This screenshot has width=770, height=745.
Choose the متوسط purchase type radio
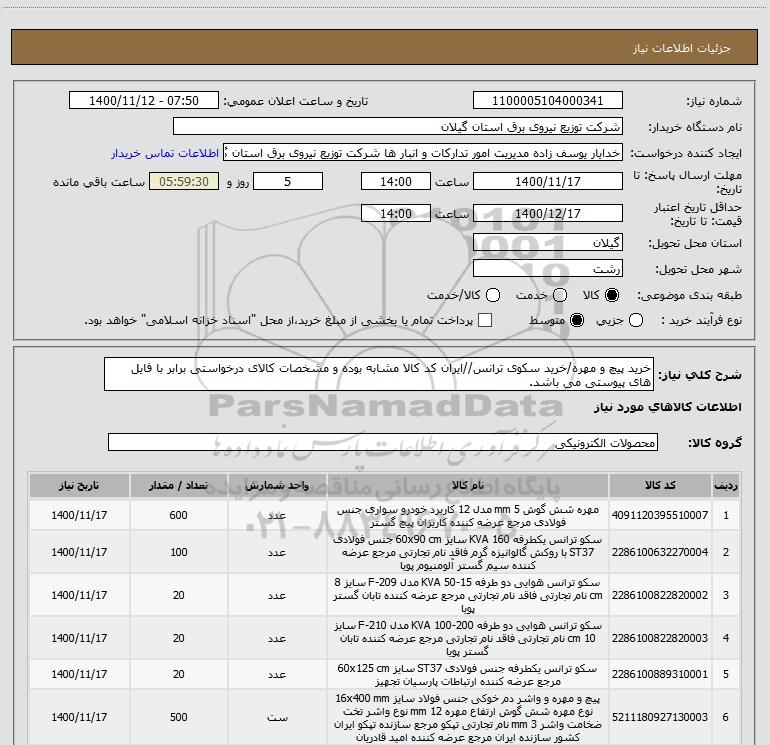(577, 320)
